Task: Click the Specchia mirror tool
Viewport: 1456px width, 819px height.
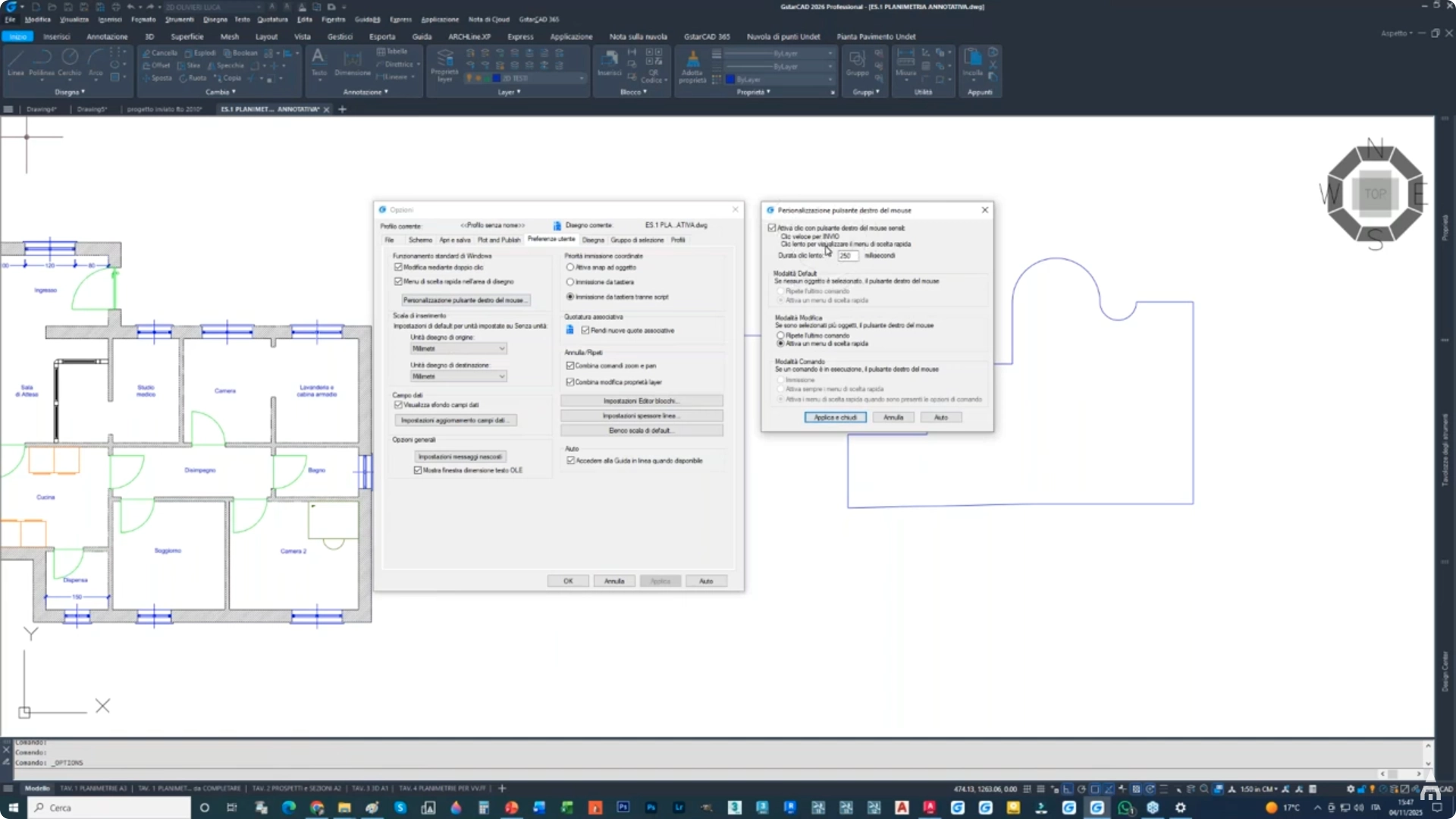Action: (x=225, y=65)
